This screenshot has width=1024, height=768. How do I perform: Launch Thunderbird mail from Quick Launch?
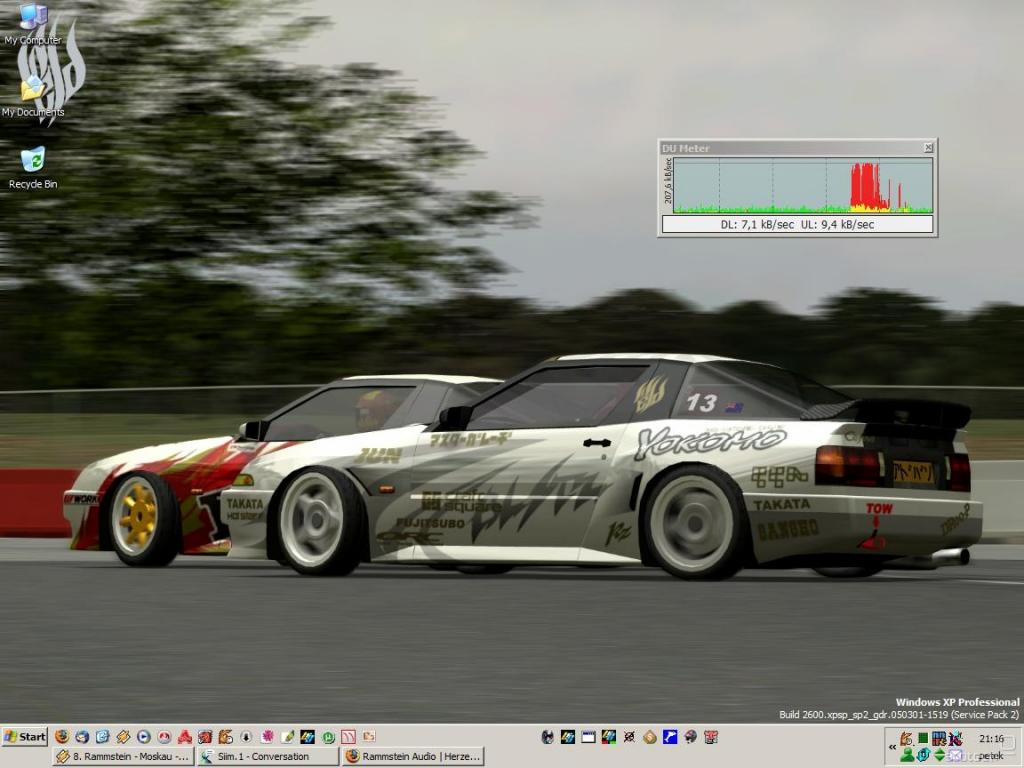82,737
